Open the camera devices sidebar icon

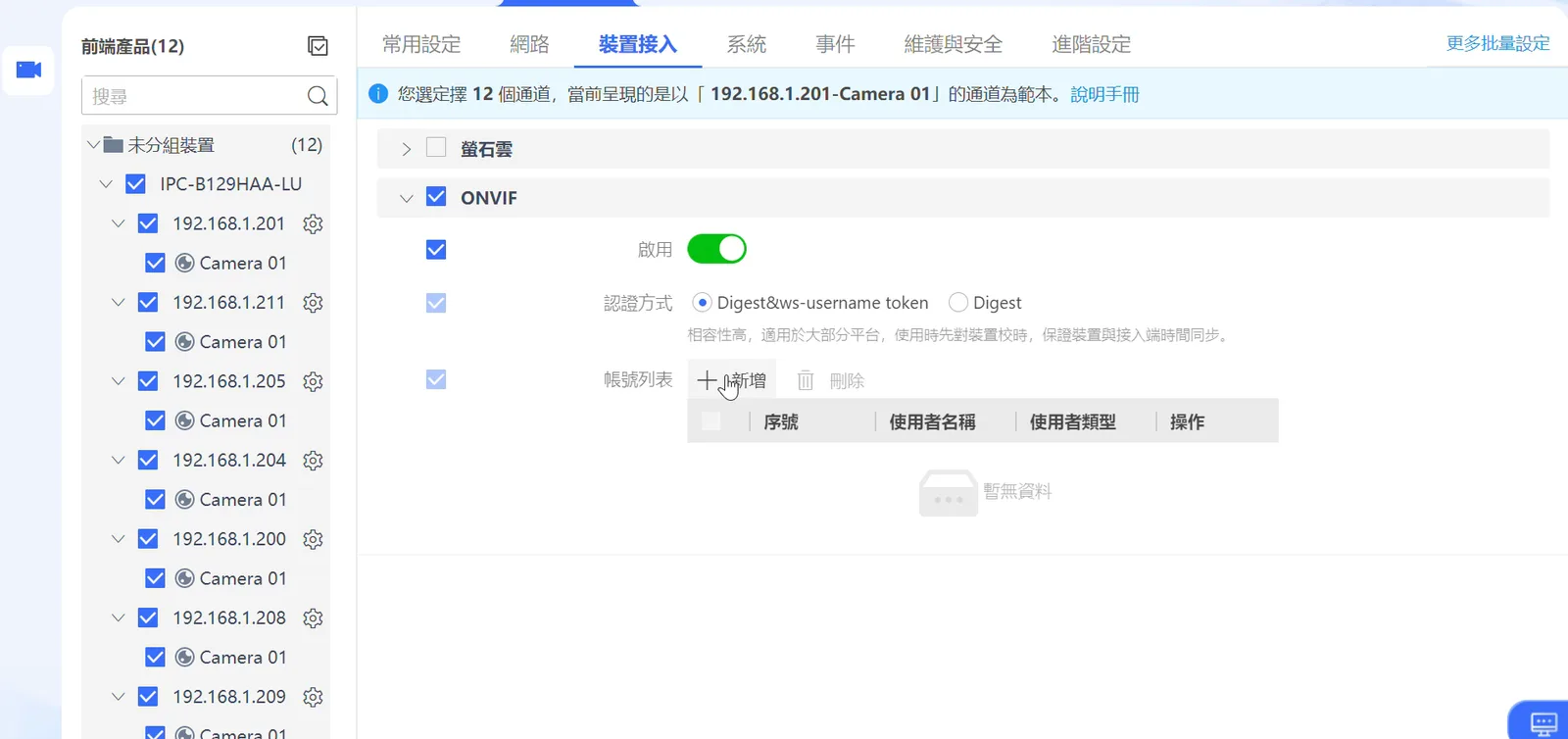click(x=28, y=70)
